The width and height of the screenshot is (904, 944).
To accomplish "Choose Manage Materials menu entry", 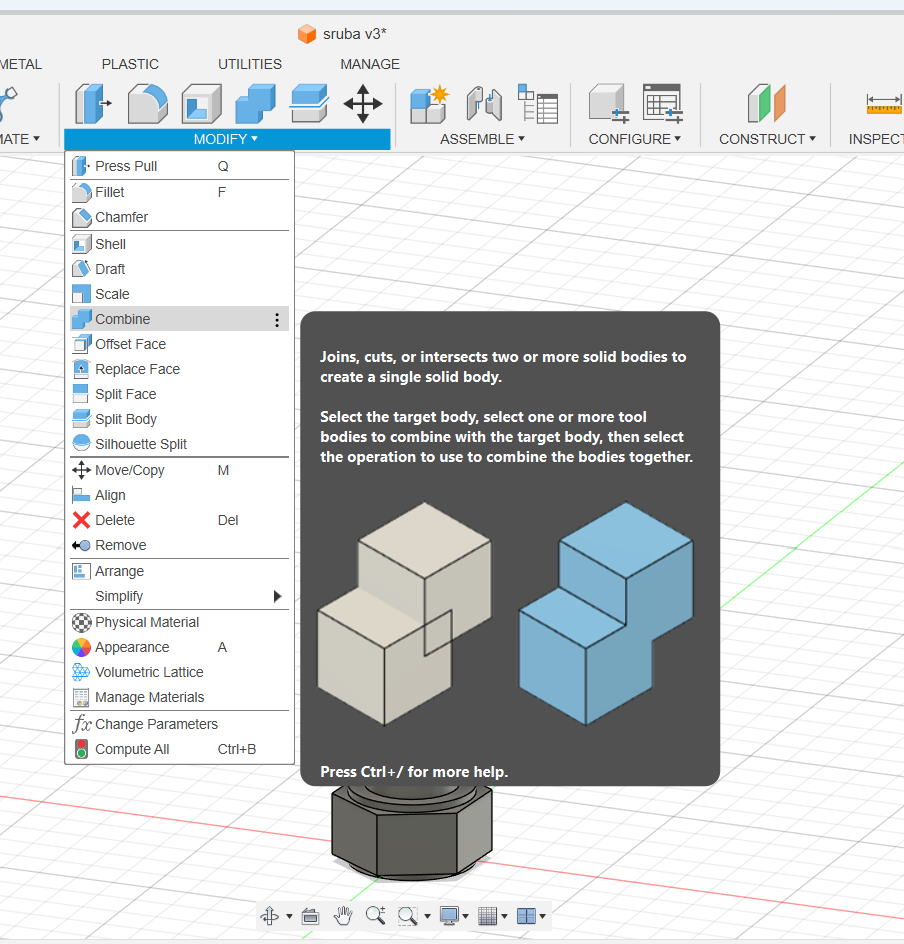I will [x=179, y=697].
